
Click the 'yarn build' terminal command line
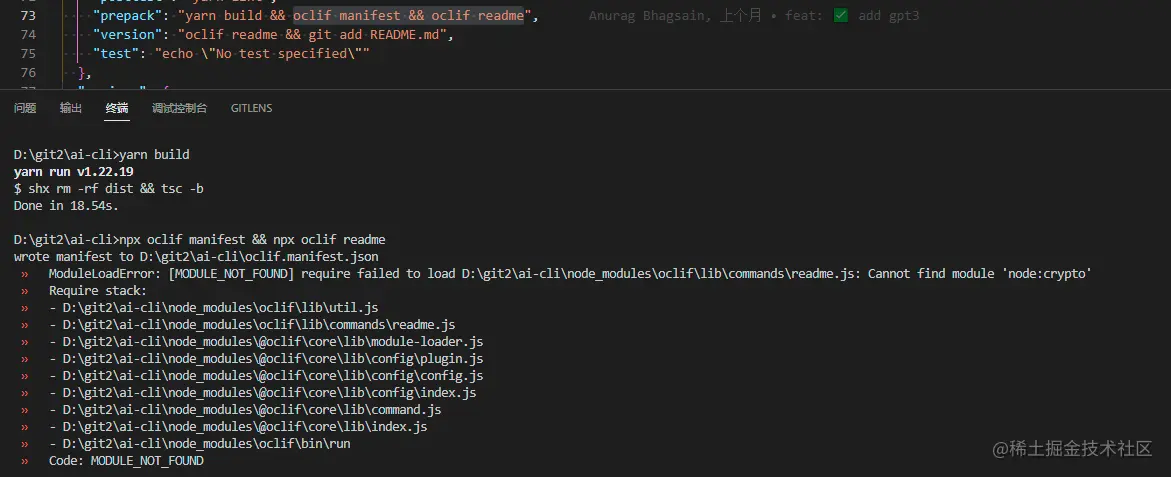102,155
